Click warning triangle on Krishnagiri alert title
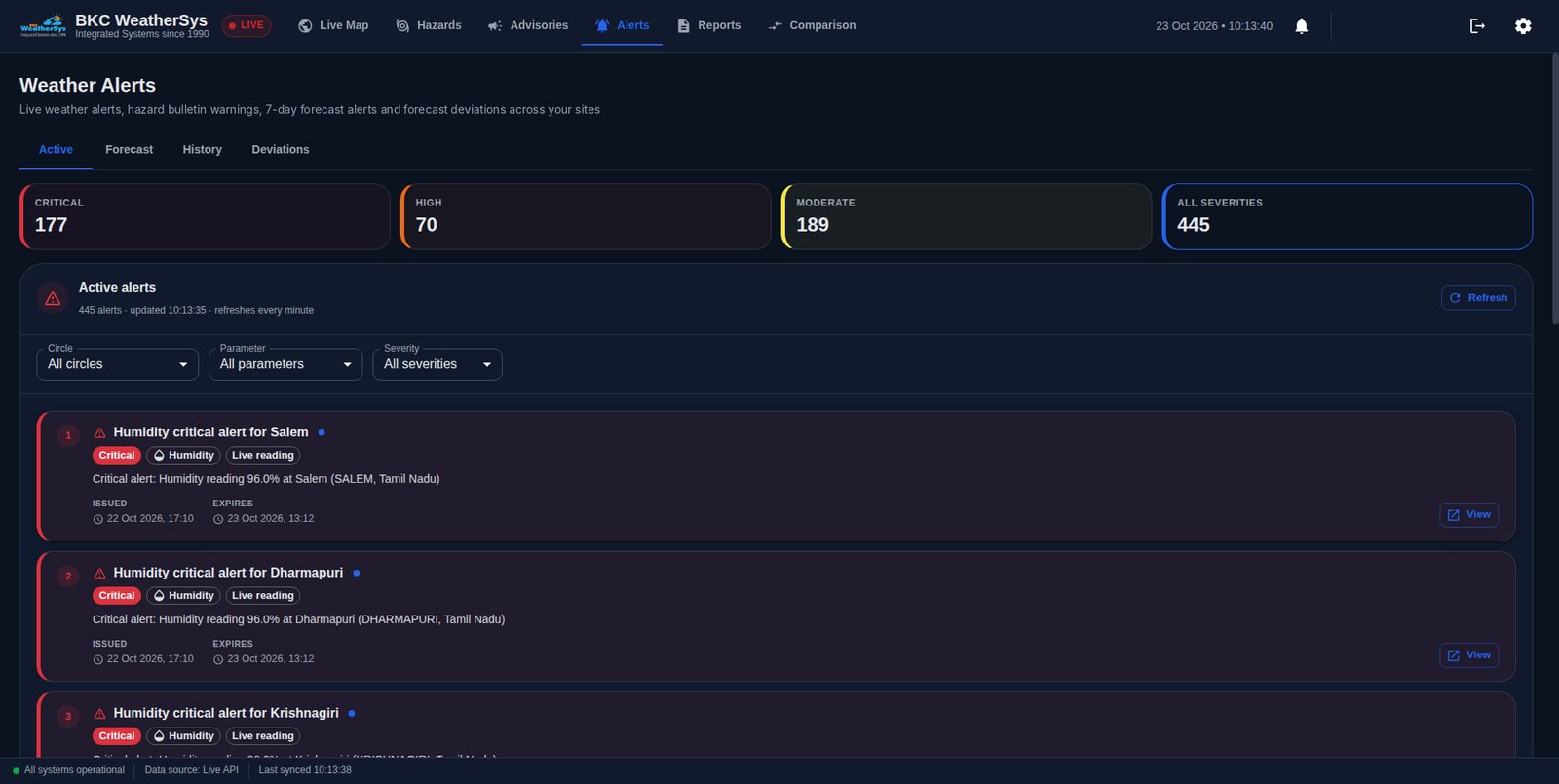This screenshot has width=1559, height=784. tap(99, 713)
